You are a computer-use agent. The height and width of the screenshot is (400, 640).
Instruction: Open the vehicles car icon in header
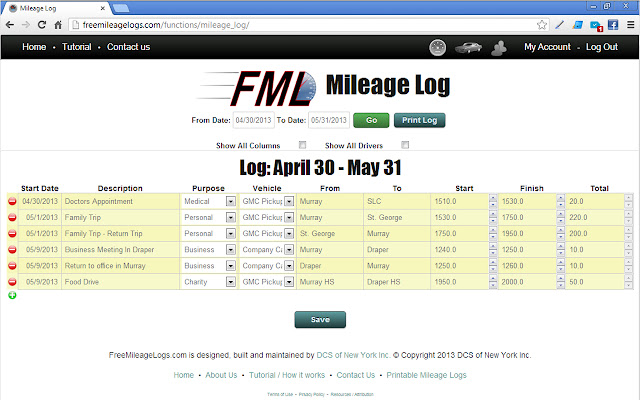click(x=468, y=47)
